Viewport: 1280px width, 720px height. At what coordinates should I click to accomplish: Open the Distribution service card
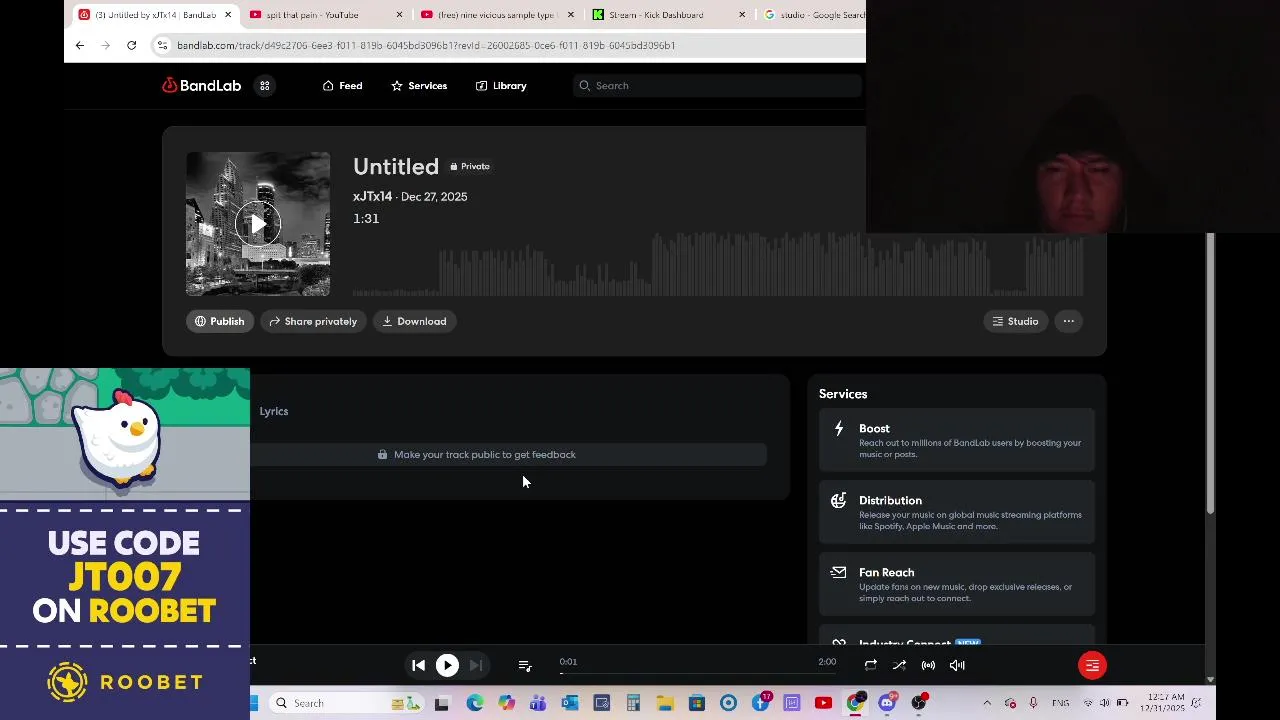tap(957, 512)
